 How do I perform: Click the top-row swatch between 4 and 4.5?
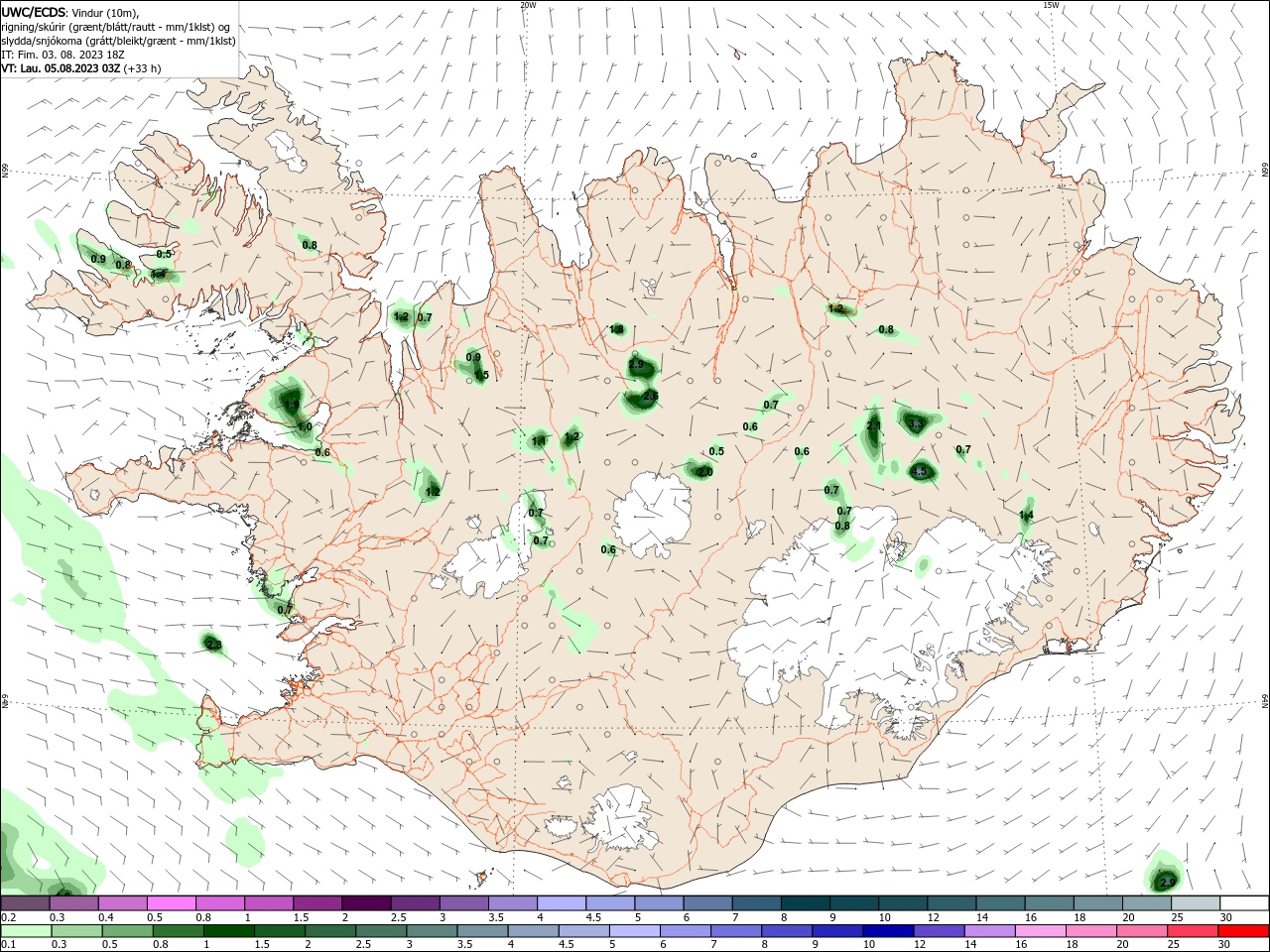click(x=562, y=903)
